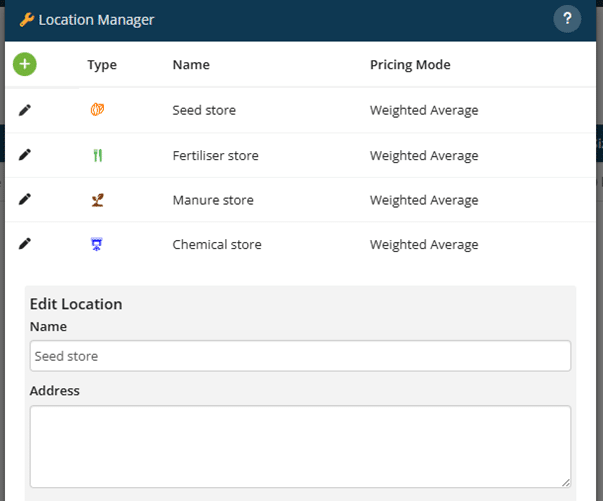The width and height of the screenshot is (603, 501).
Task: Click the edit pencil beside Manure store
Action: [x=25, y=200]
